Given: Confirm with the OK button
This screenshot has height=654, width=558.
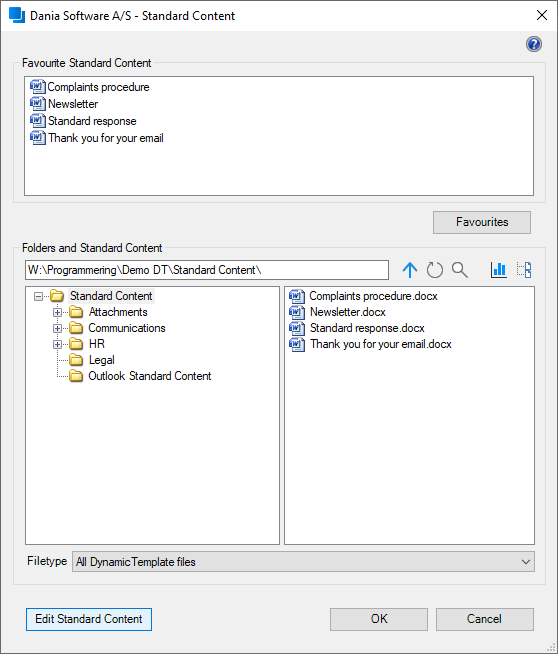Looking at the screenshot, I should (x=379, y=619).
